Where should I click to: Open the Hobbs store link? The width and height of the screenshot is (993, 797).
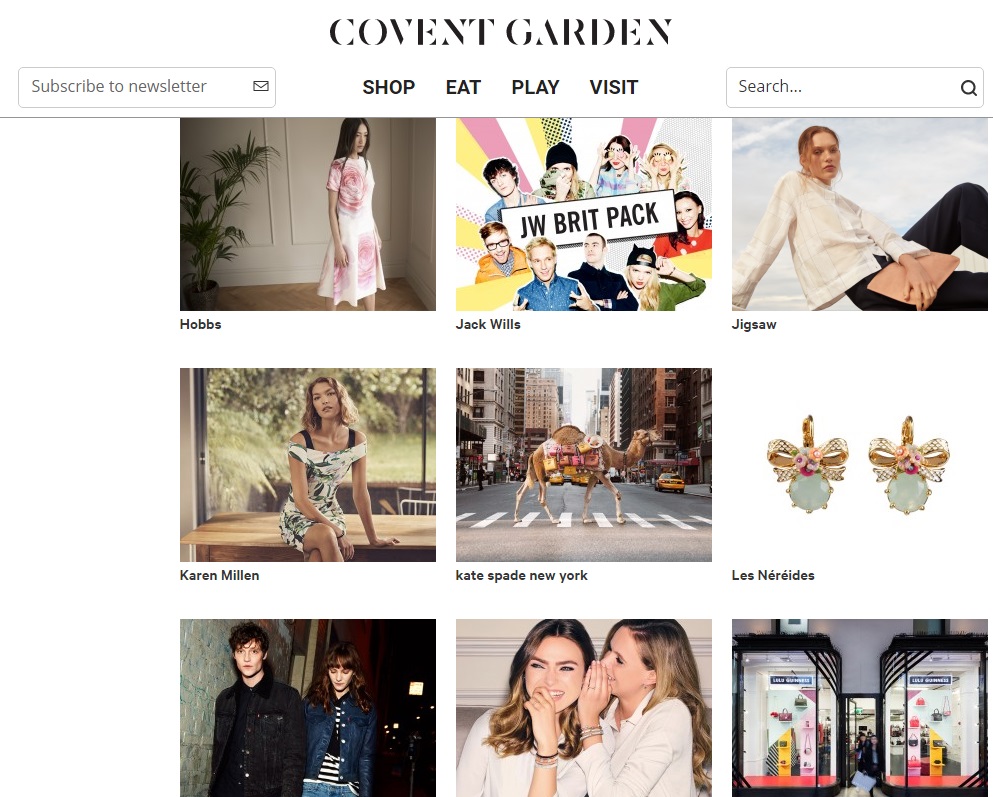pos(201,324)
